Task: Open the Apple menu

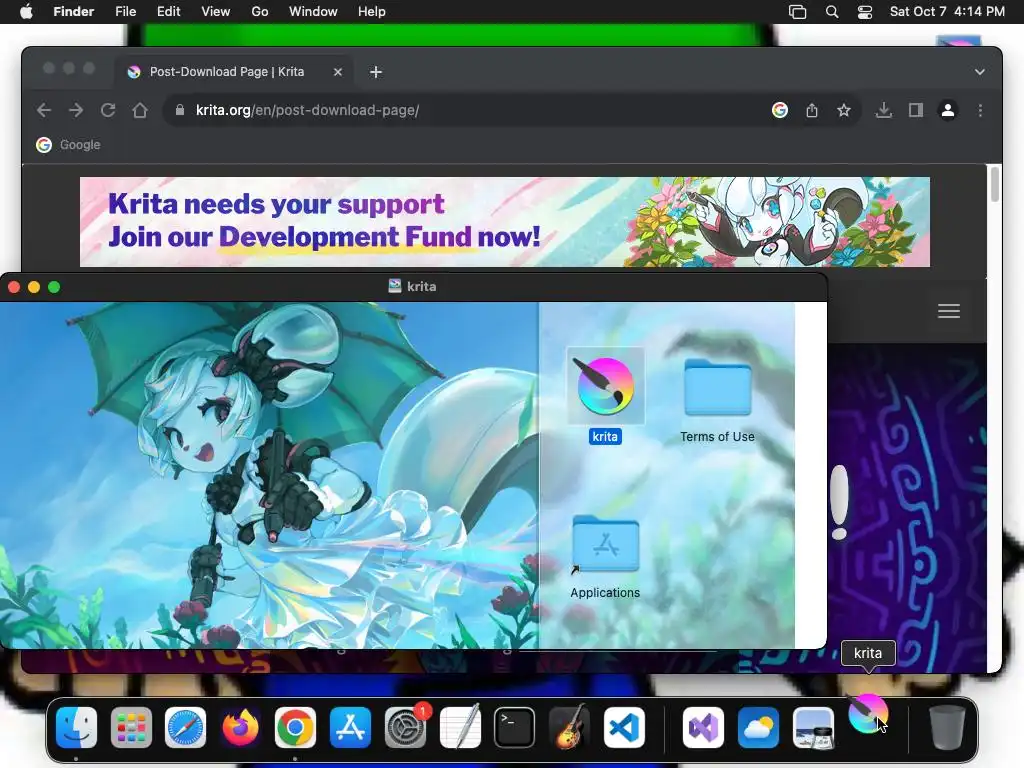Action: pyautogui.click(x=26, y=12)
